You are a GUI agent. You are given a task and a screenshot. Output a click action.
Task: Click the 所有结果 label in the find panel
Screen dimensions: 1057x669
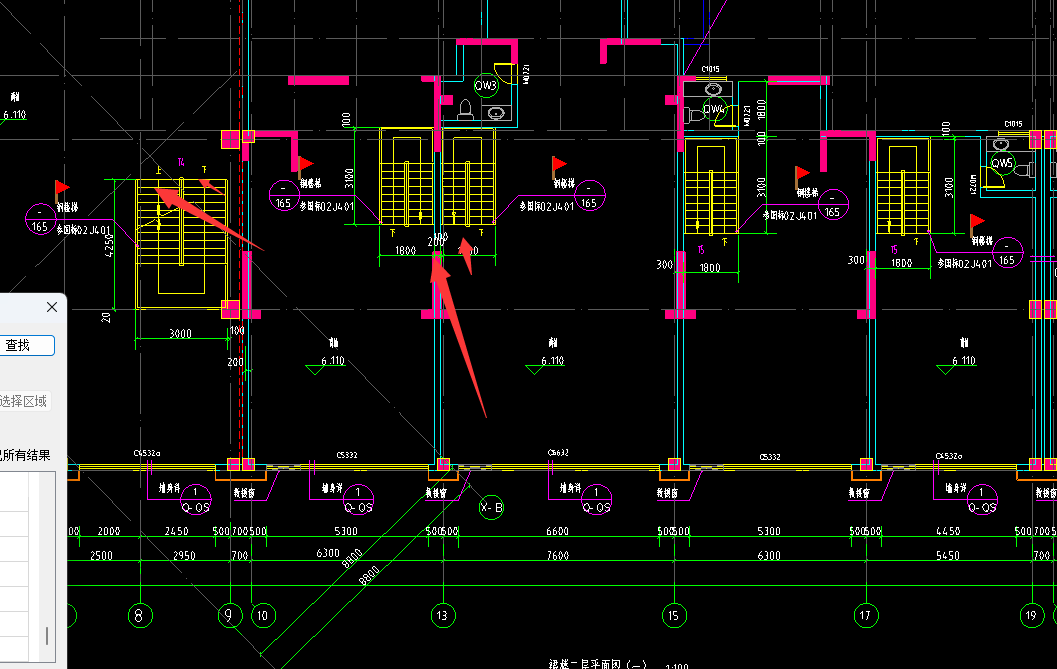[26, 455]
